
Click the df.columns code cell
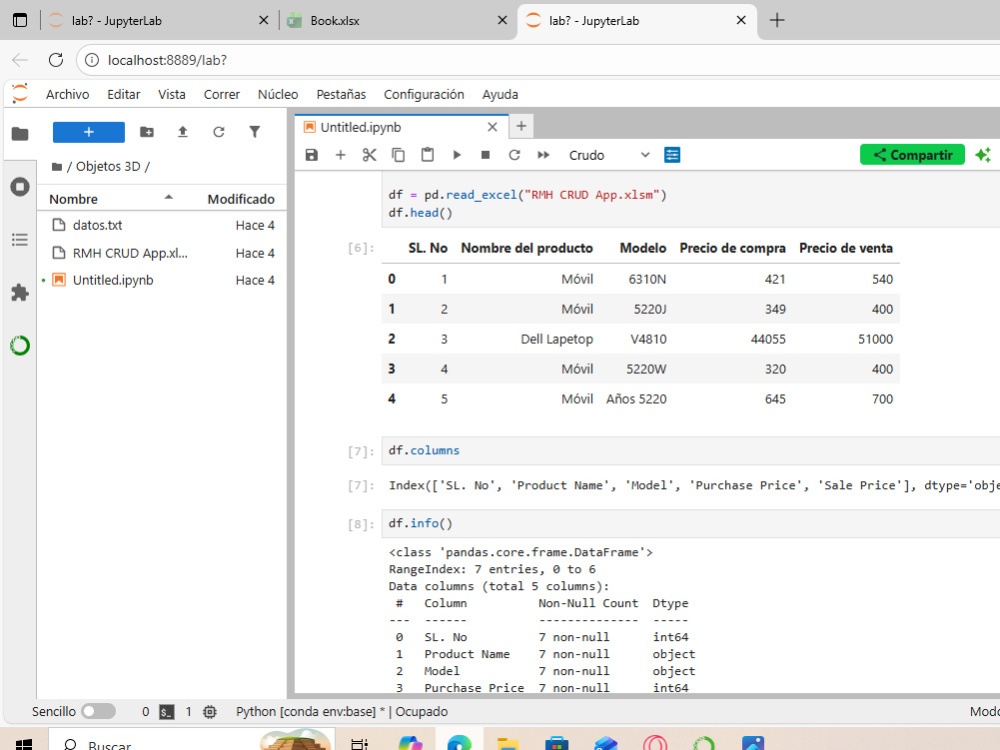(x=691, y=450)
